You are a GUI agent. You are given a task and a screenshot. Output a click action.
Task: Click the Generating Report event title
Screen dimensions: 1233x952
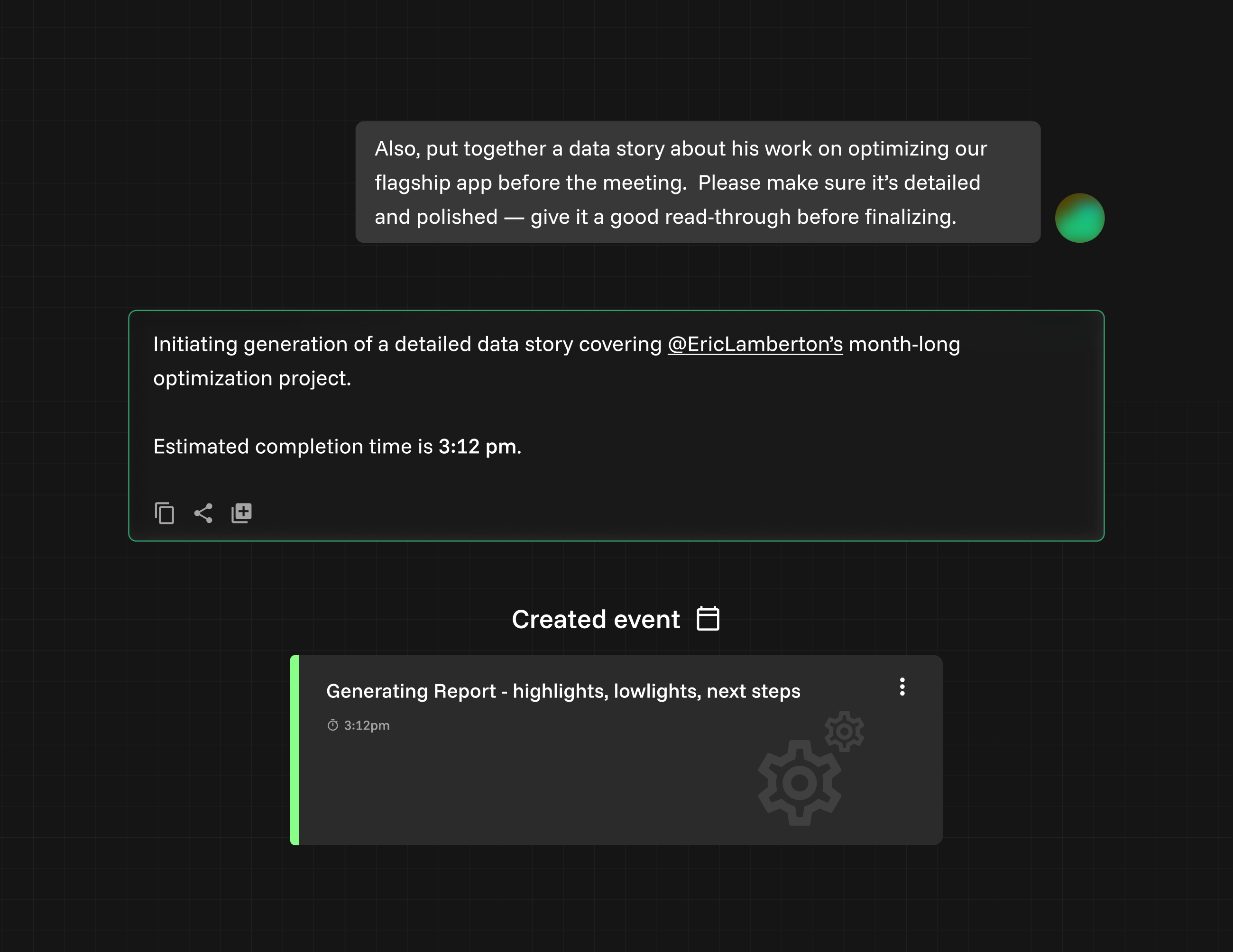(563, 691)
